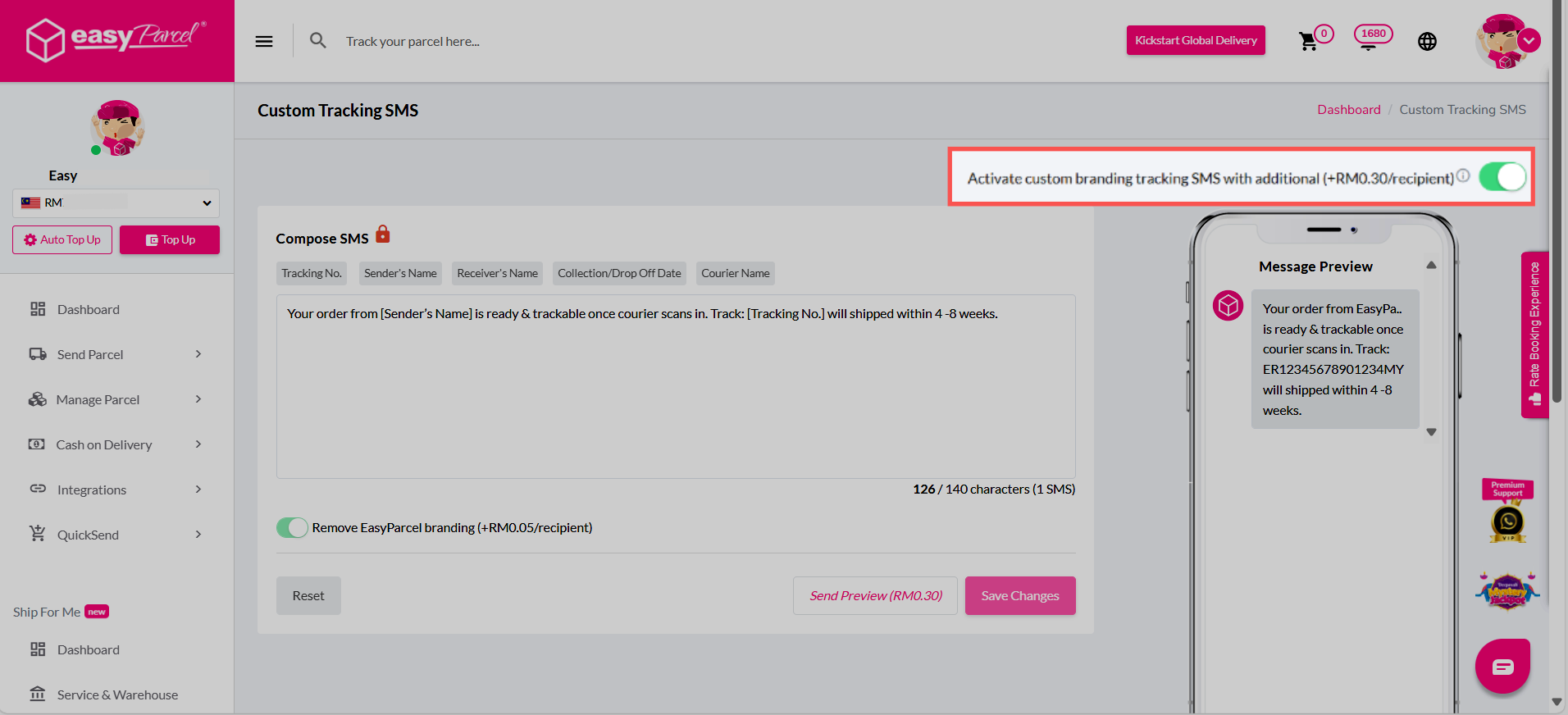
Task: Expand the Send Parcel submenu
Action: point(198,354)
